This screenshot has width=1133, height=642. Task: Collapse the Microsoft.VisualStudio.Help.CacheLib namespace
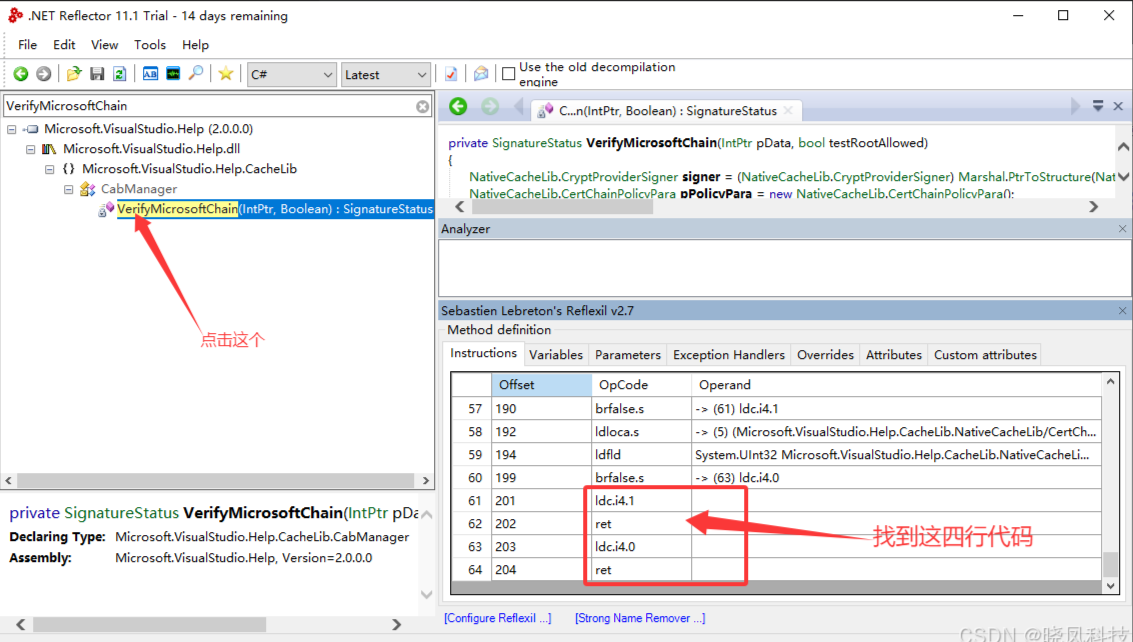[x=49, y=169]
